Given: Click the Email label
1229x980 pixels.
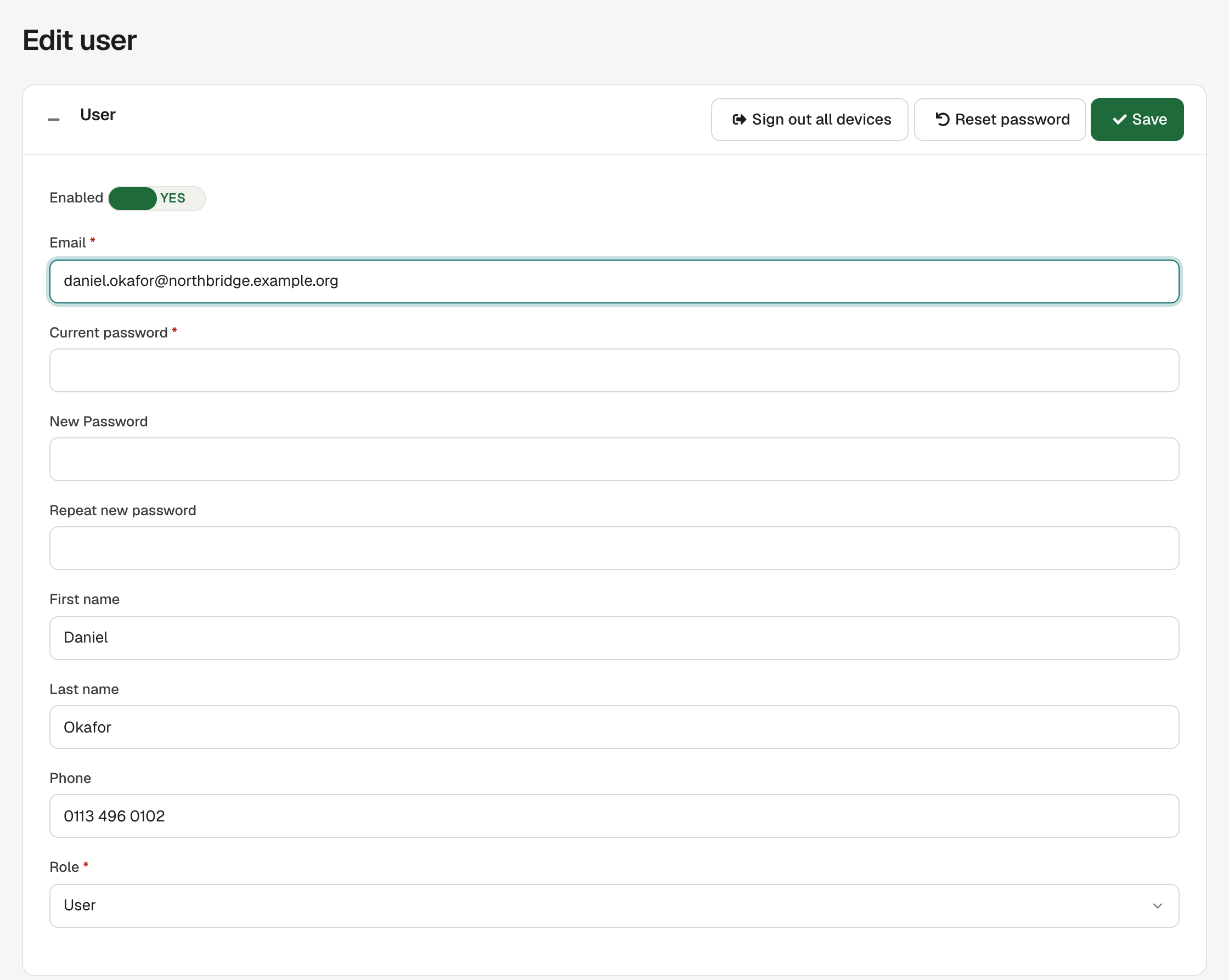Looking at the screenshot, I should click(x=67, y=243).
